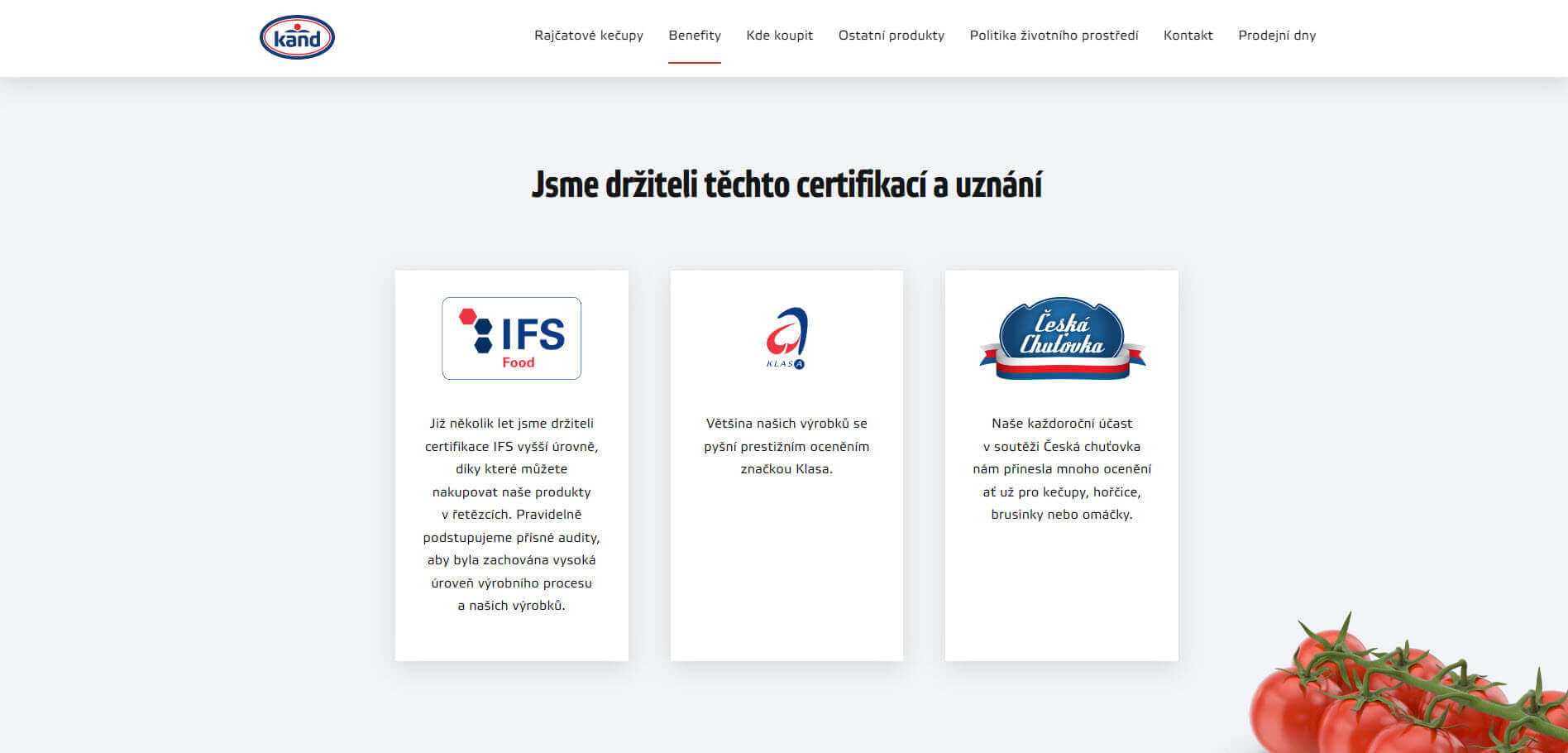Click the Klasa award logo
Image resolution: width=1568 pixels, height=753 pixels.
point(786,338)
